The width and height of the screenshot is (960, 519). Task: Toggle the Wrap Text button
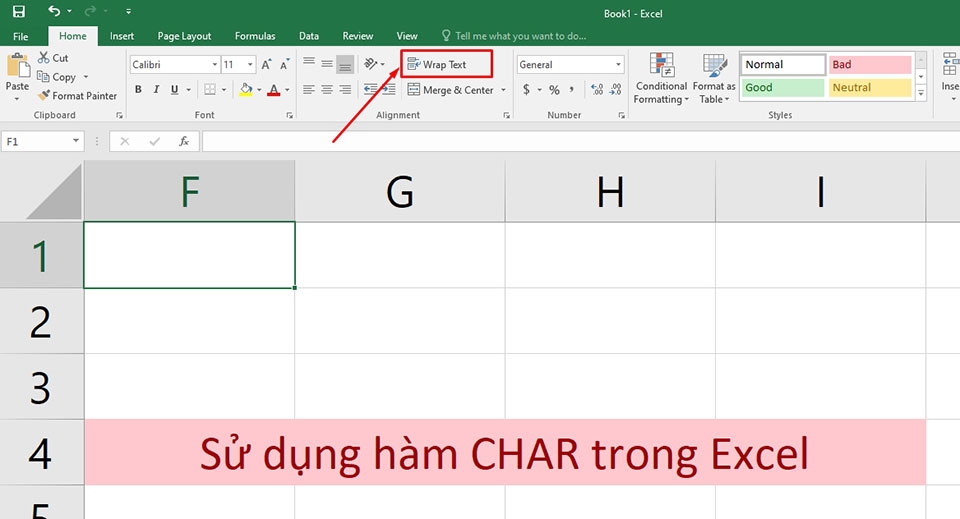pyautogui.click(x=447, y=64)
